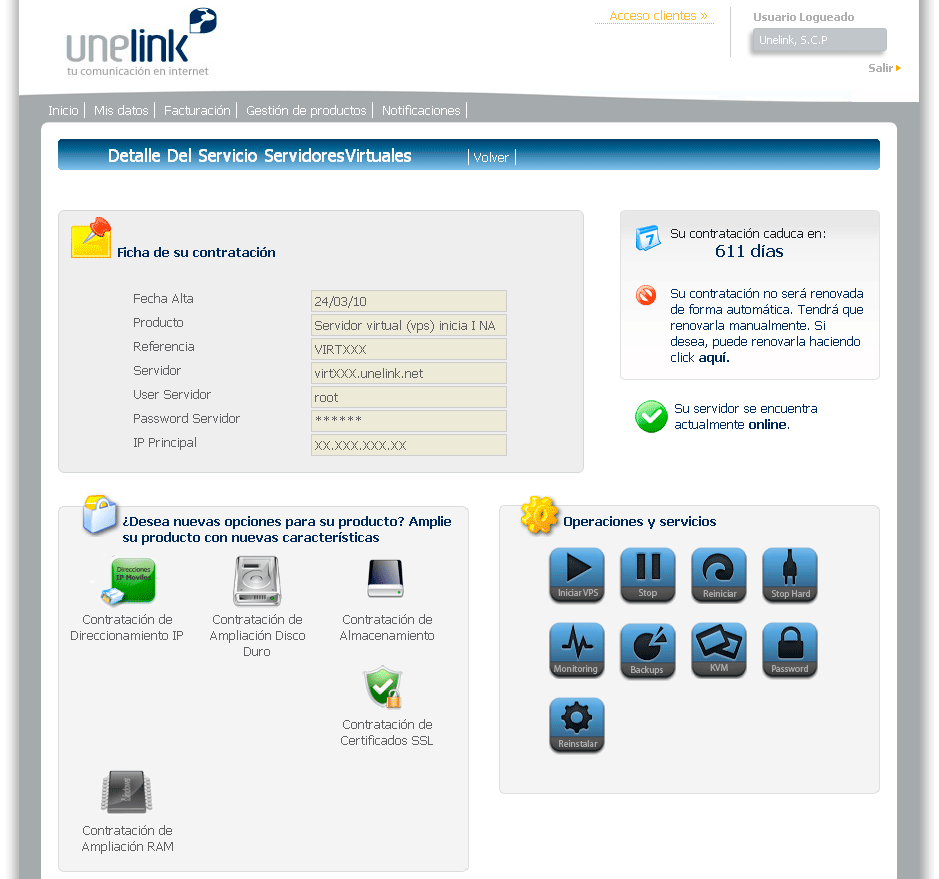
Task: Click 'Ficha de su contratación' heading
Action: [x=196, y=253]
